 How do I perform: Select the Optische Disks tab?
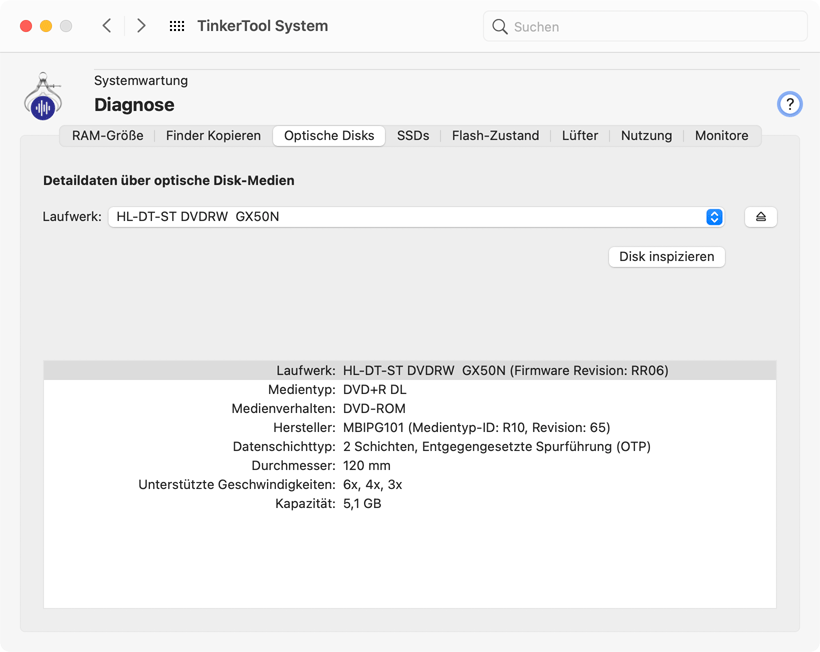329,135
